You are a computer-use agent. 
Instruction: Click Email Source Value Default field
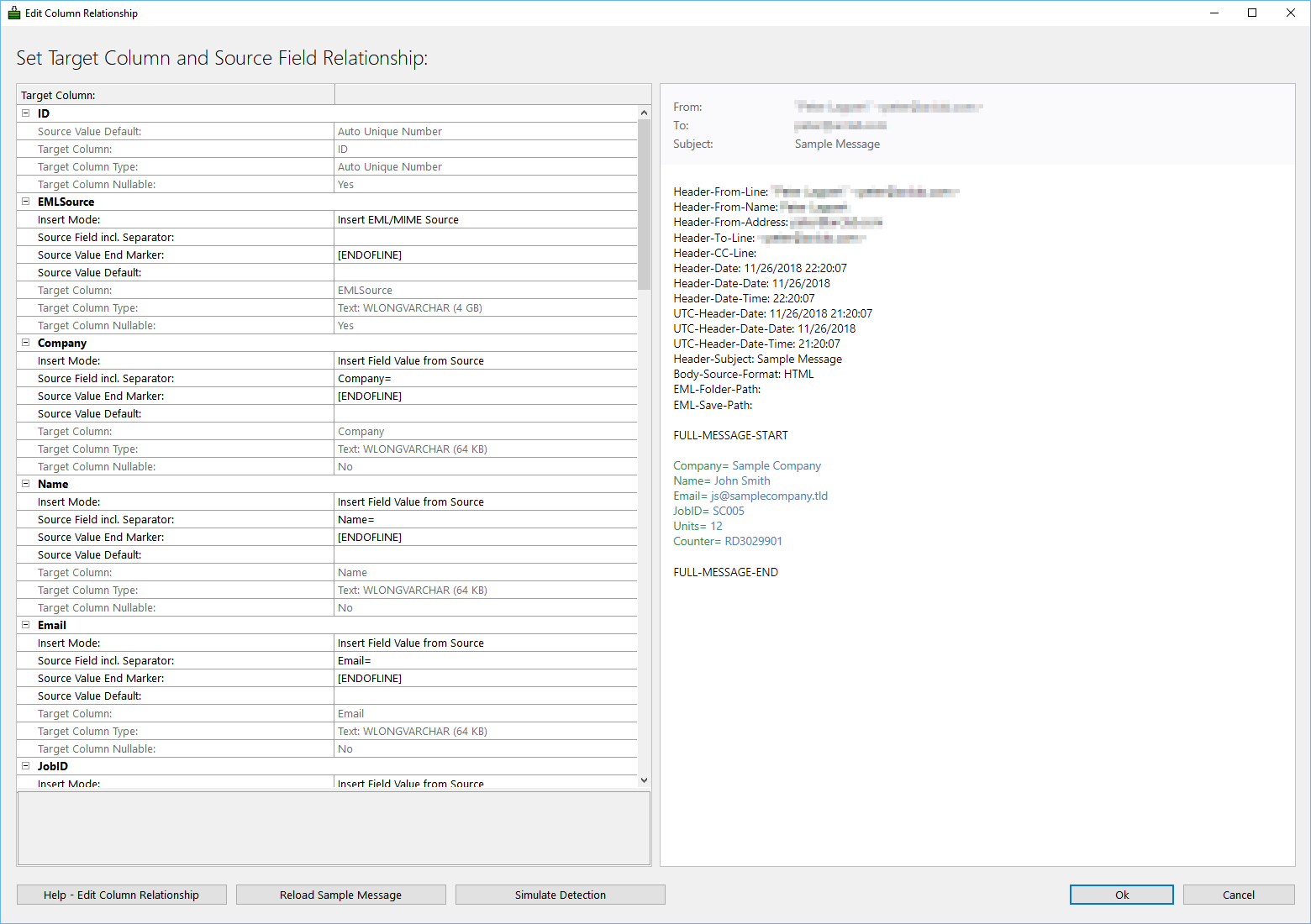coord(485,696)
